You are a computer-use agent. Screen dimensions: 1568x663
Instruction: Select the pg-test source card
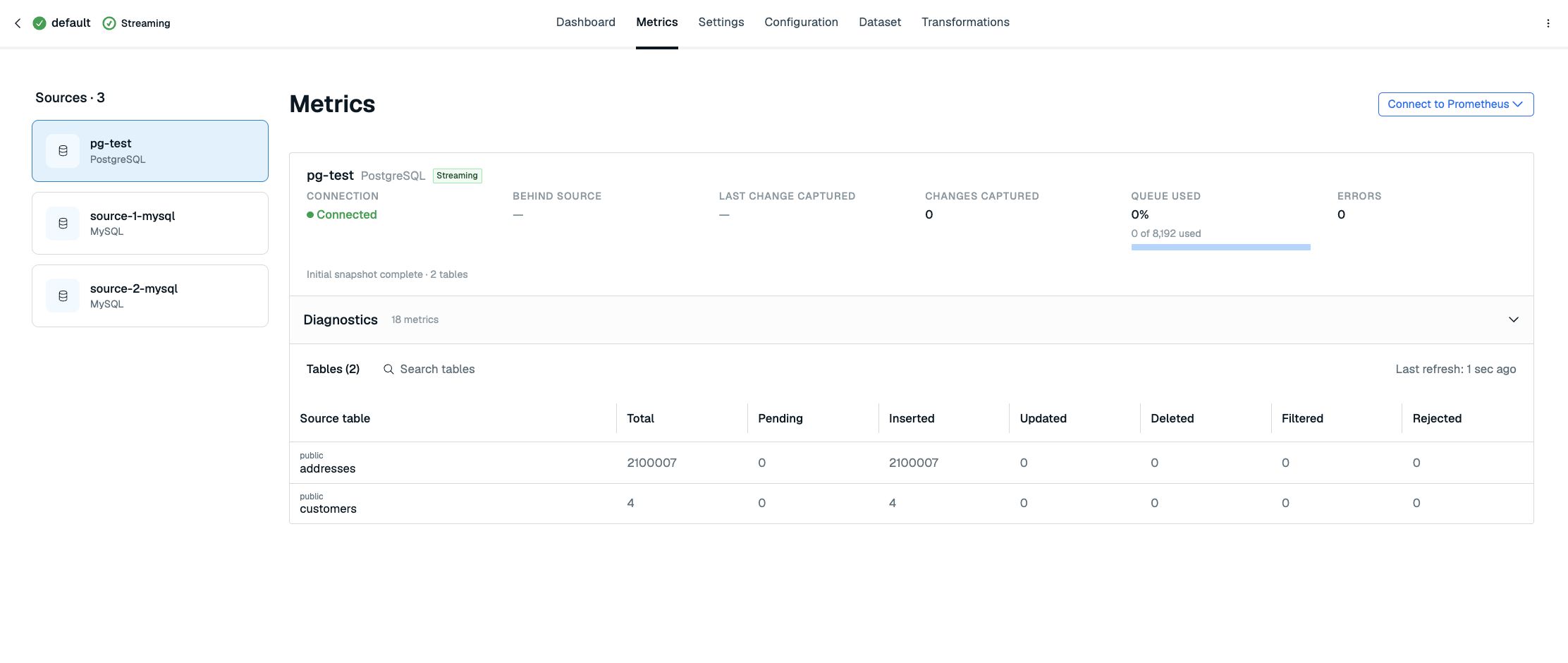150,151
